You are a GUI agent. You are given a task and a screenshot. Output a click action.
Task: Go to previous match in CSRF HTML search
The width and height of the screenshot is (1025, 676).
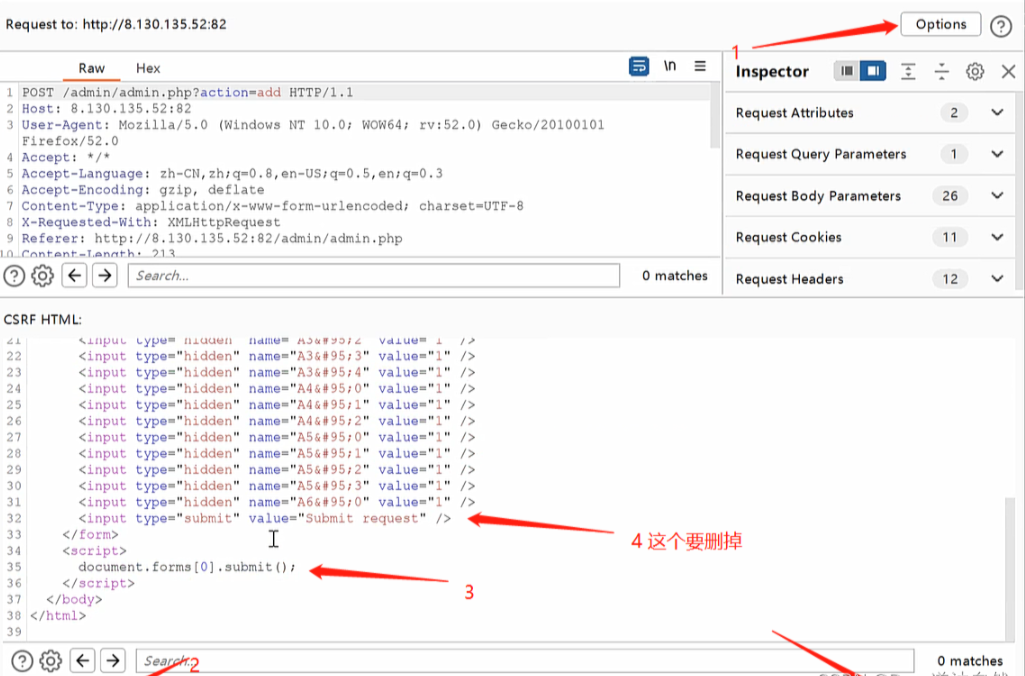point(82,660)
